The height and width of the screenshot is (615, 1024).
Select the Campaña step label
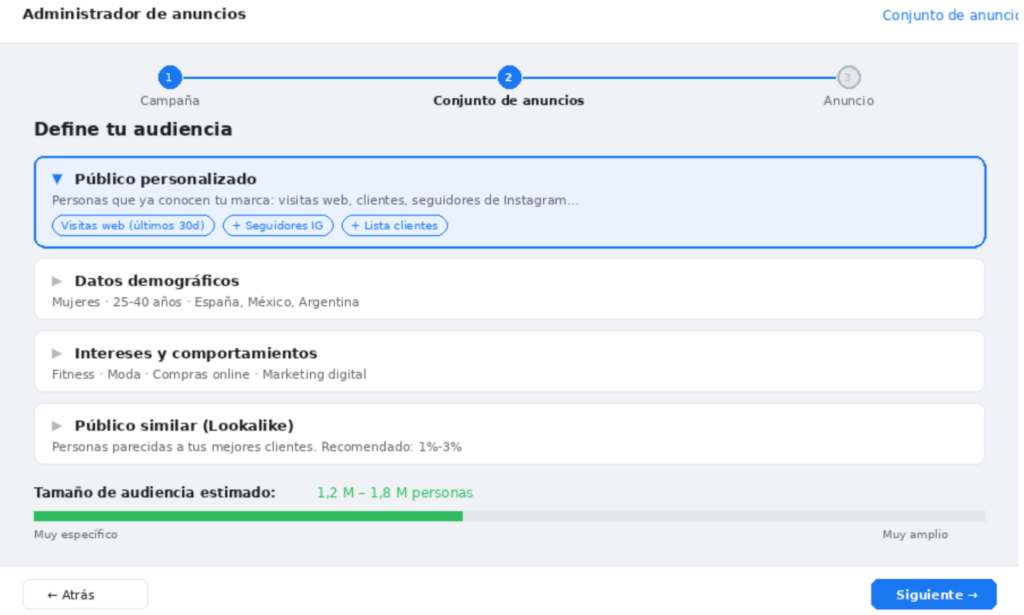(170, 101)
